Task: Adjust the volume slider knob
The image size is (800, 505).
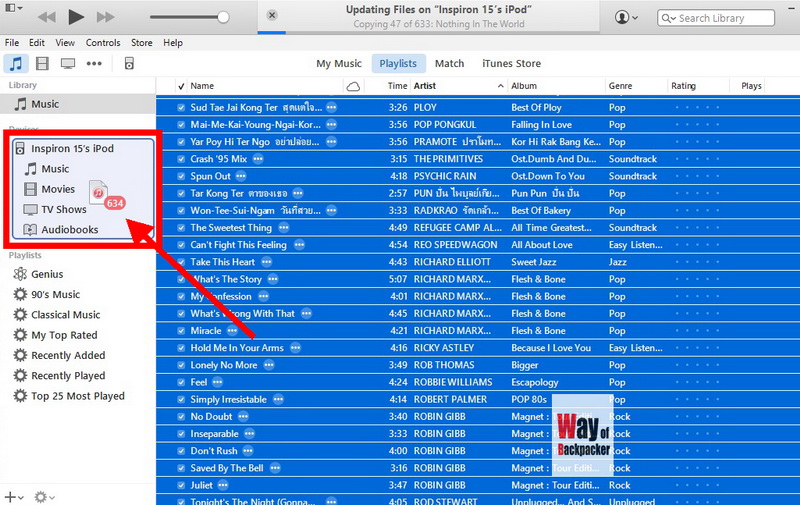Action: 223,17
